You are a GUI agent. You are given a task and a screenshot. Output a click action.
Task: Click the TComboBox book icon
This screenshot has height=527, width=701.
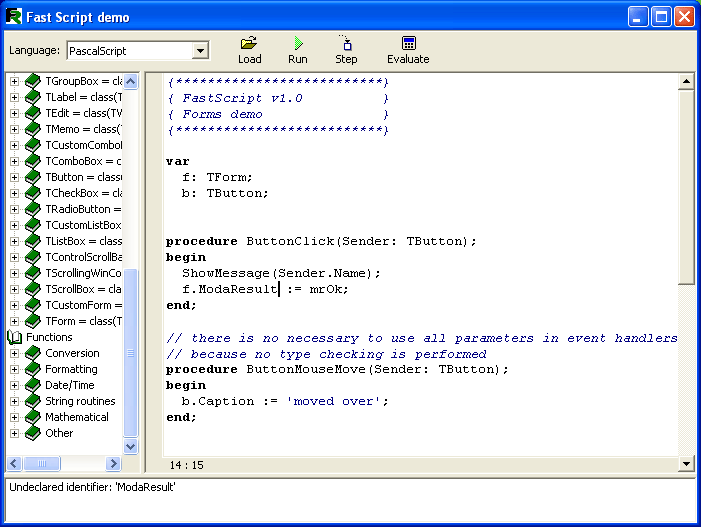(33, 161)
